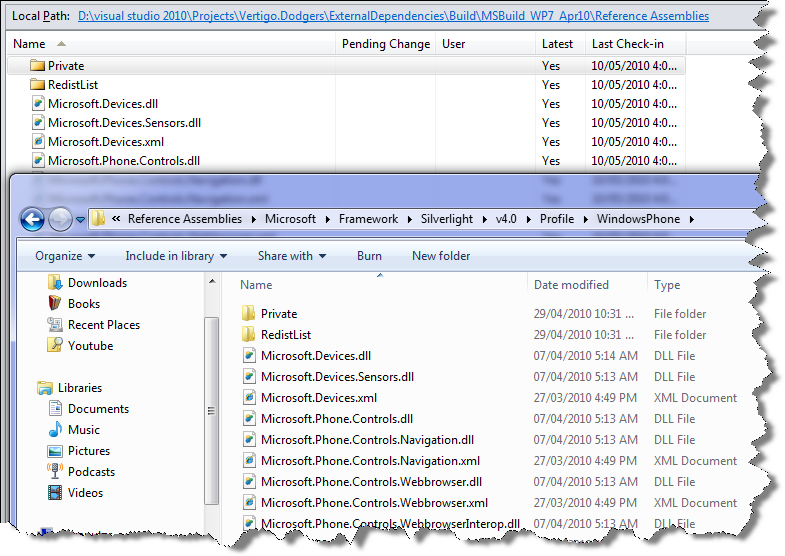Image resolution: width=785 pixels, height=556 pixels.
Task: Select Private folder icon in Source Control list
Action: coord(38,66)
